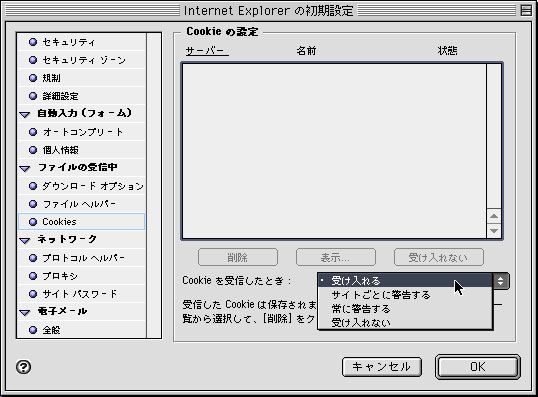Choose サイトごとに警告する option

406,295
